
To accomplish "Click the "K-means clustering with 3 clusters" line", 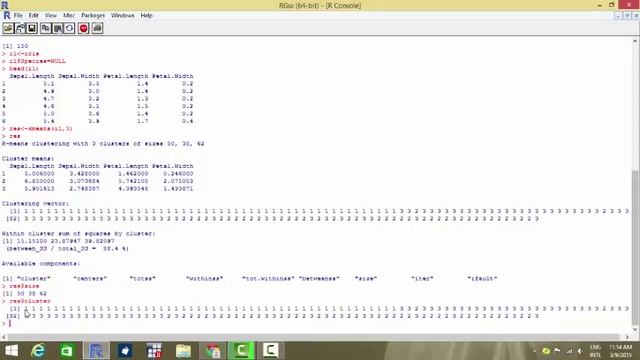I will pos(103,144).
